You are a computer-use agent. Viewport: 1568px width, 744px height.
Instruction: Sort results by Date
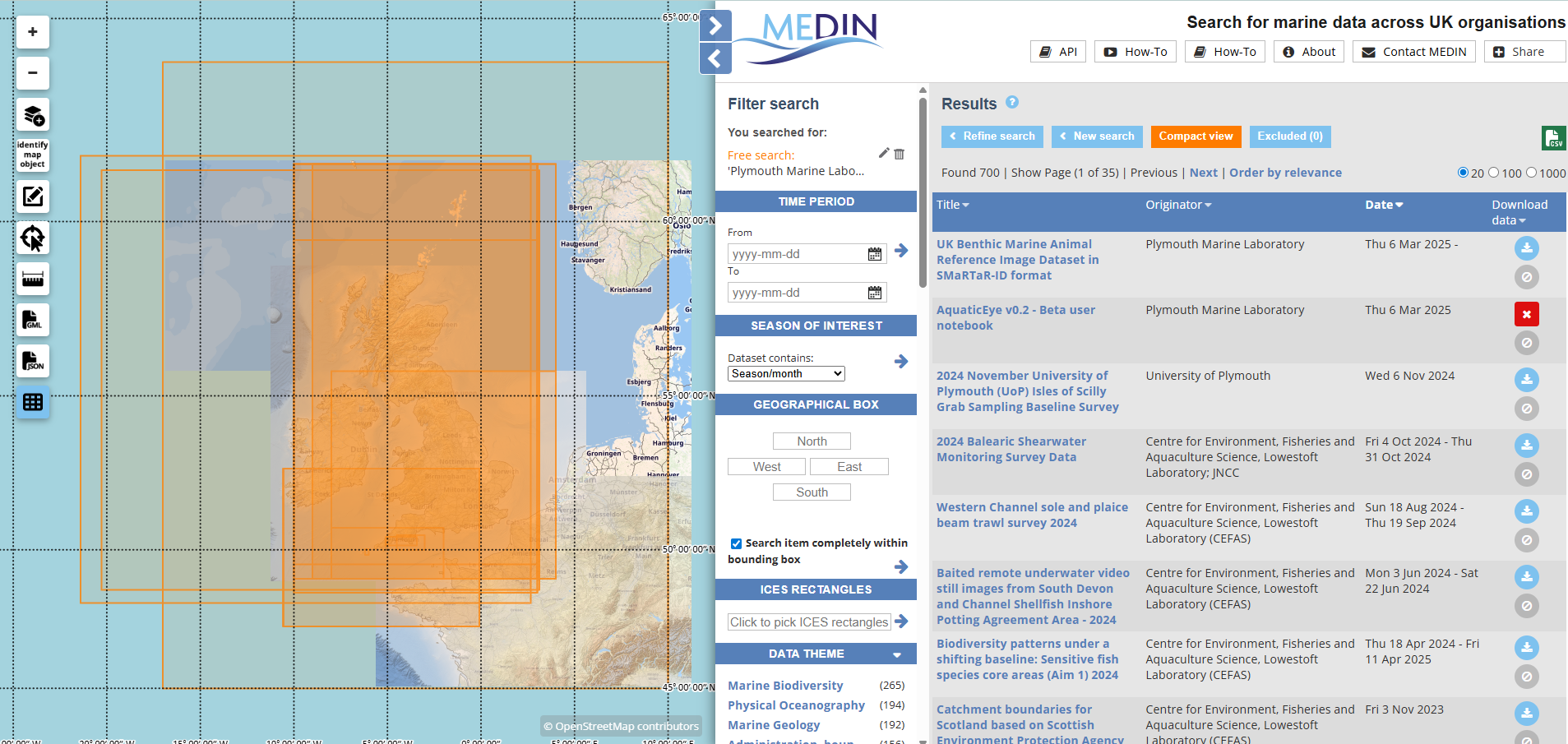(1384, 205)
